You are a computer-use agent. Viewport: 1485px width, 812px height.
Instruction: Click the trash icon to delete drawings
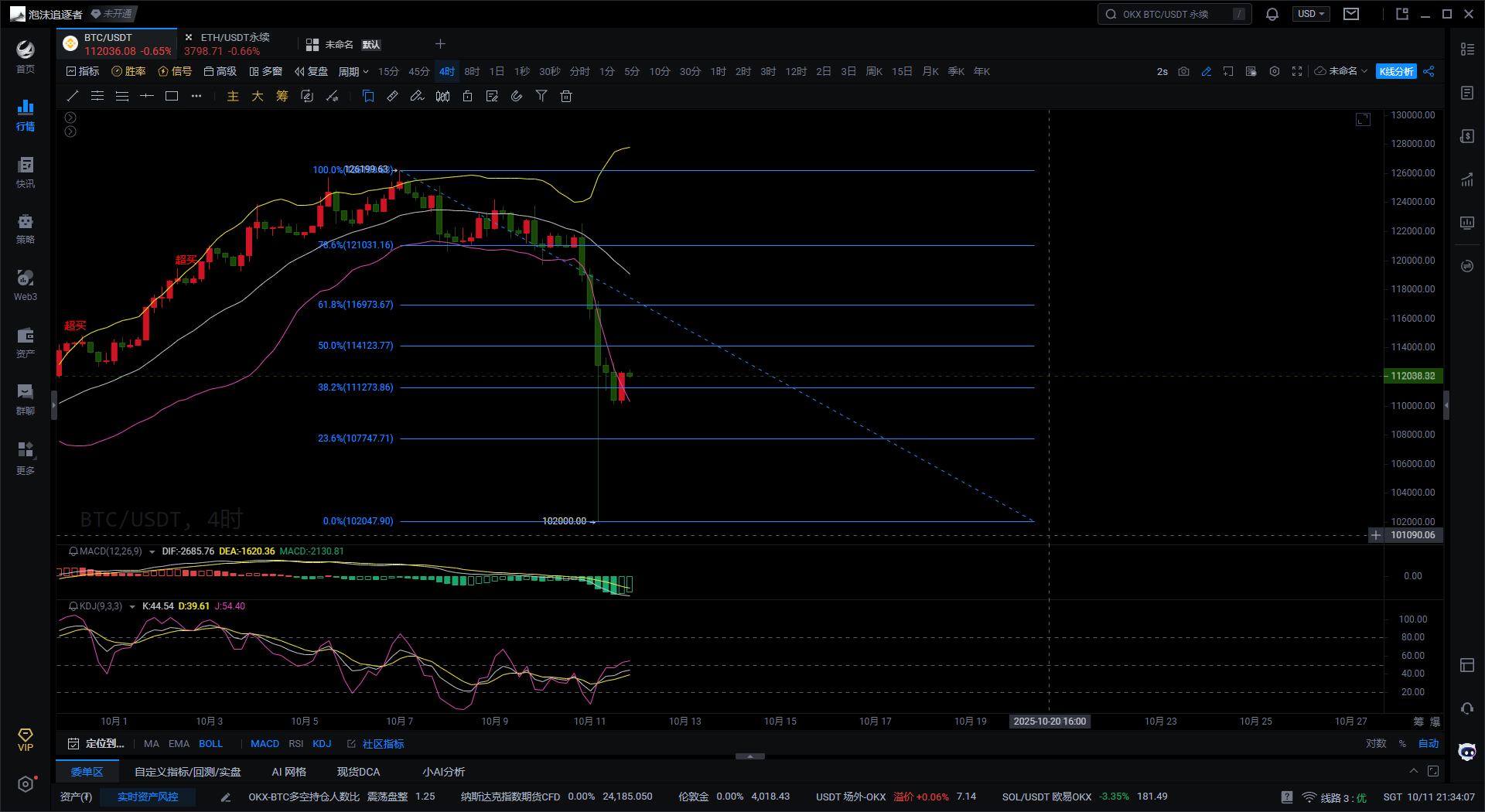566,96
